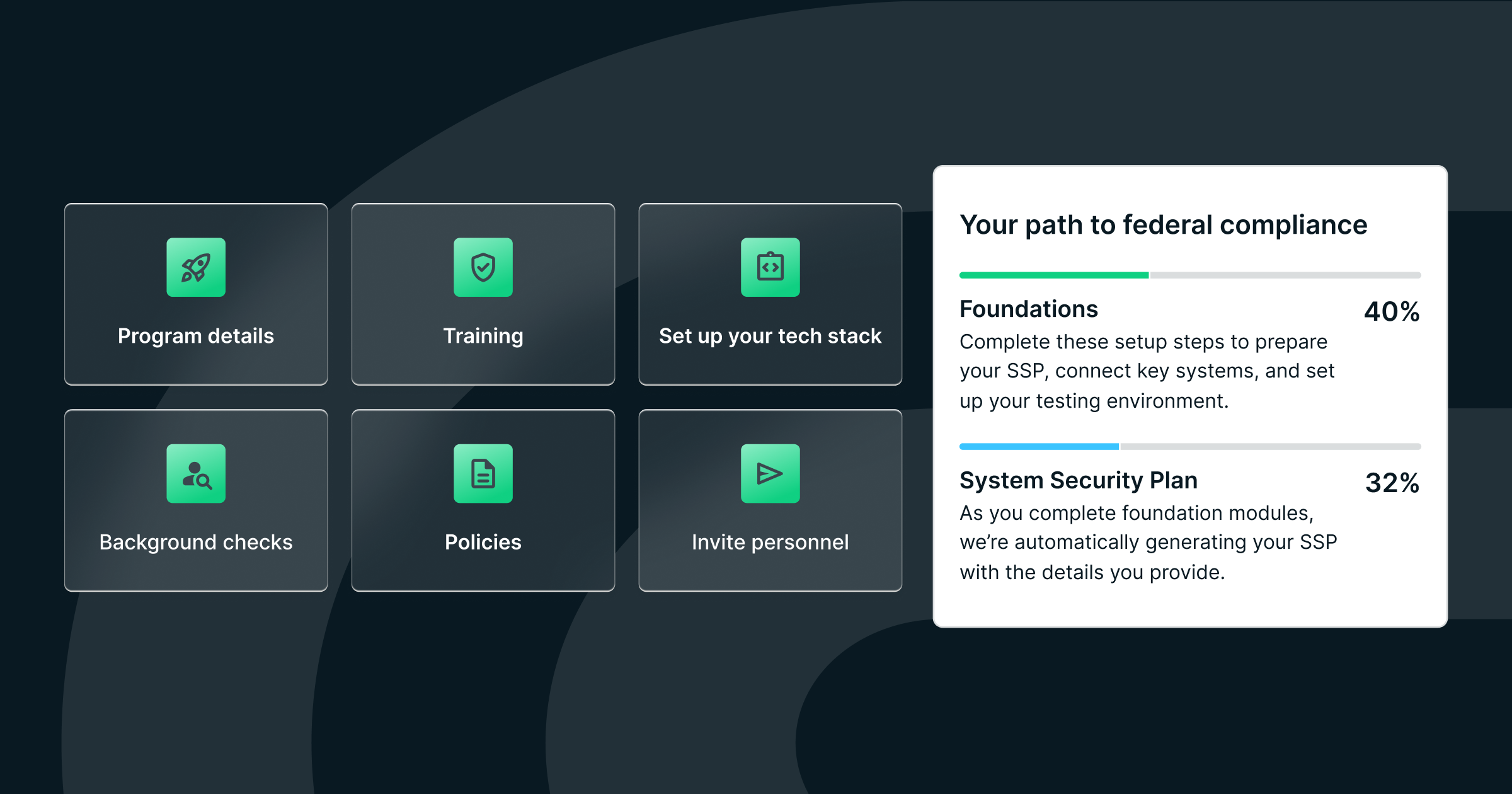Click the 'As you complete foundation modules' description

(x=1148, y=543)
